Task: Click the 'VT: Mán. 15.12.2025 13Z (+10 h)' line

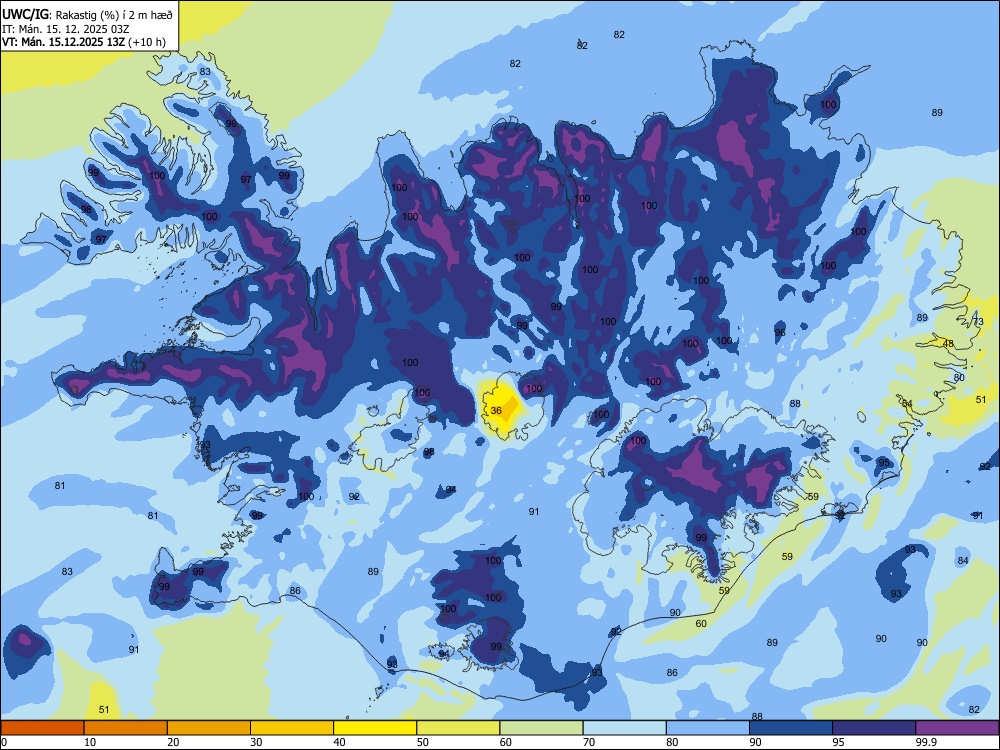Action: pyautogui.click(x=84, y=42)
